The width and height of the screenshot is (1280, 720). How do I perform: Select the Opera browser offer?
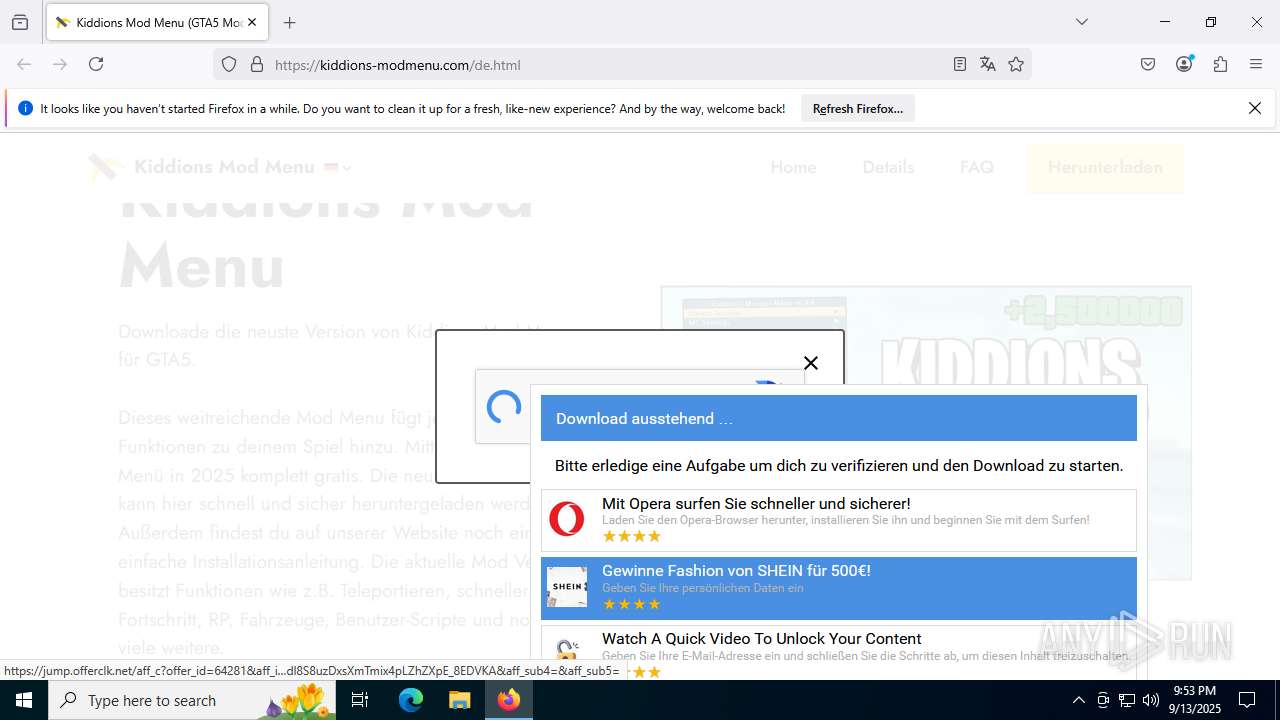839,520
